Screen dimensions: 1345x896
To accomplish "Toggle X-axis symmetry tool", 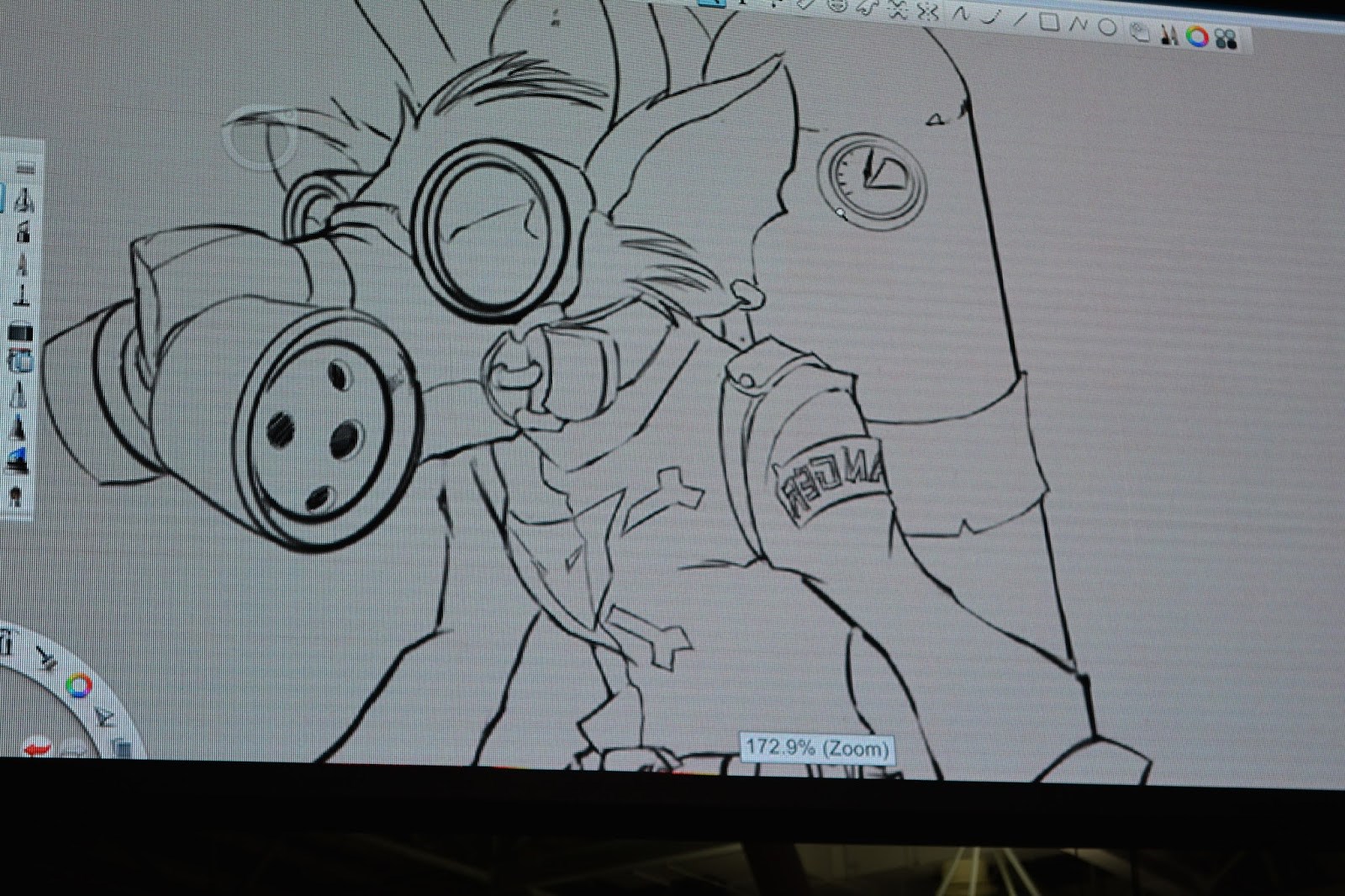I will click(898, 10).
